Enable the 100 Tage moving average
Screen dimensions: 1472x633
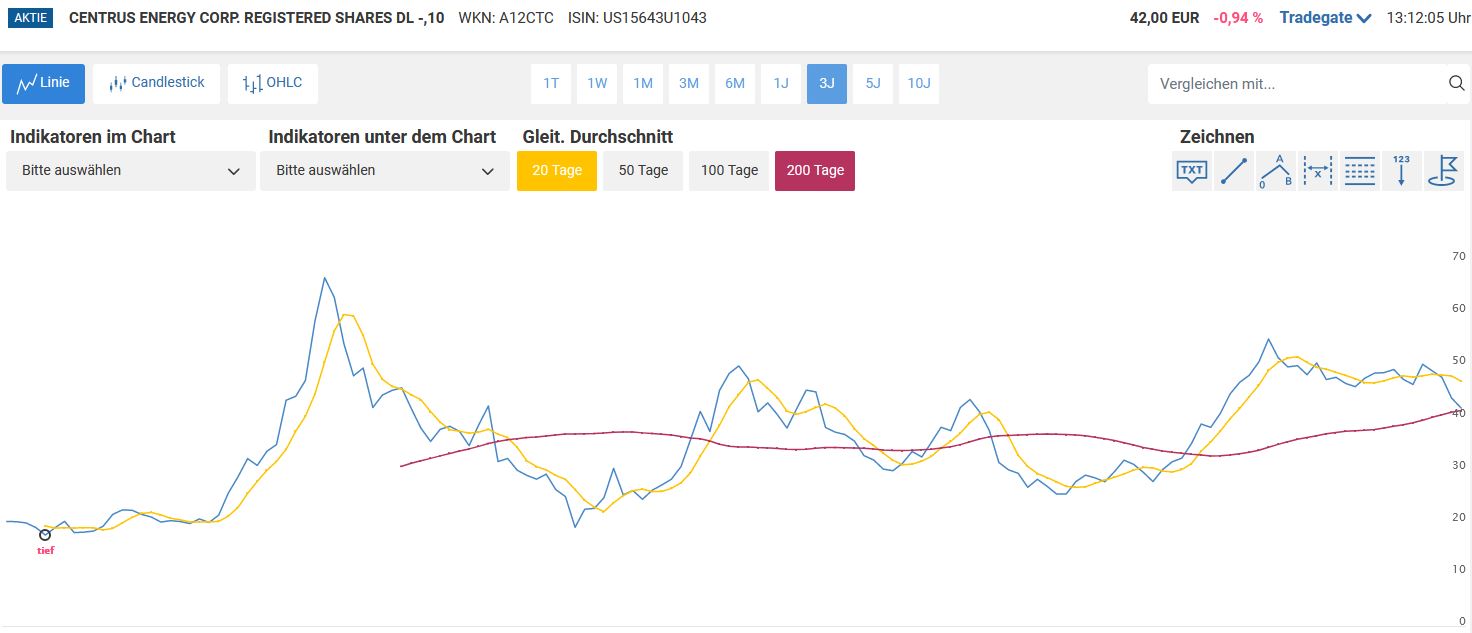(x=729, y=171)
